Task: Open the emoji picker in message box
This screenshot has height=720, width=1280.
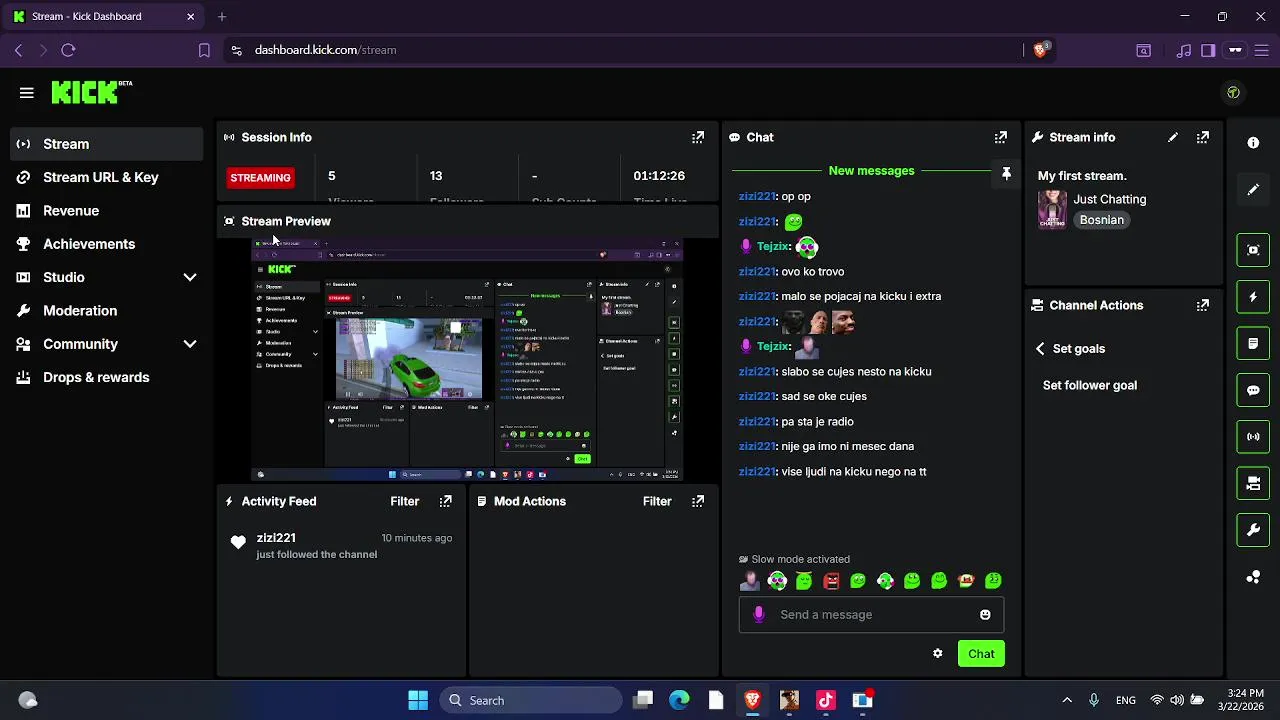Action: pyautogui.click(x=985, y=615)
